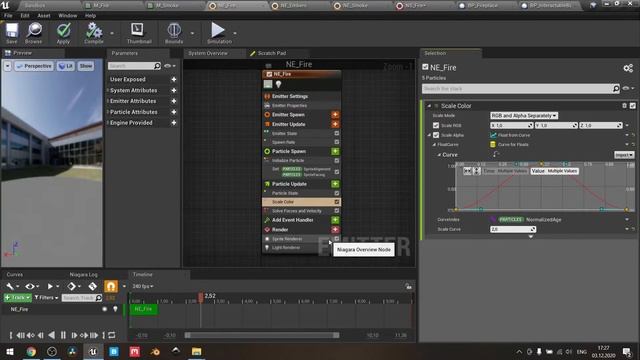Click the Lit view mode button
The image size is (640, 360).
(x=65, y=66)
